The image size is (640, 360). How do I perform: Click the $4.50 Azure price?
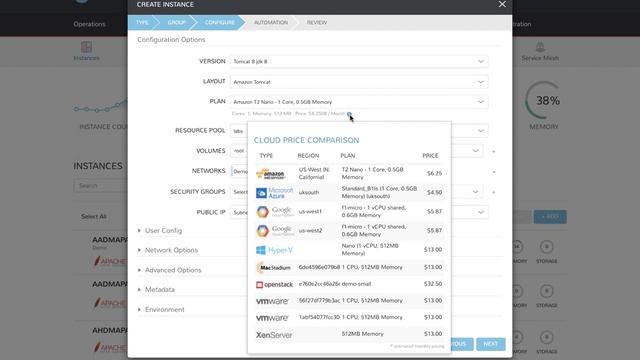click(434, 192)
